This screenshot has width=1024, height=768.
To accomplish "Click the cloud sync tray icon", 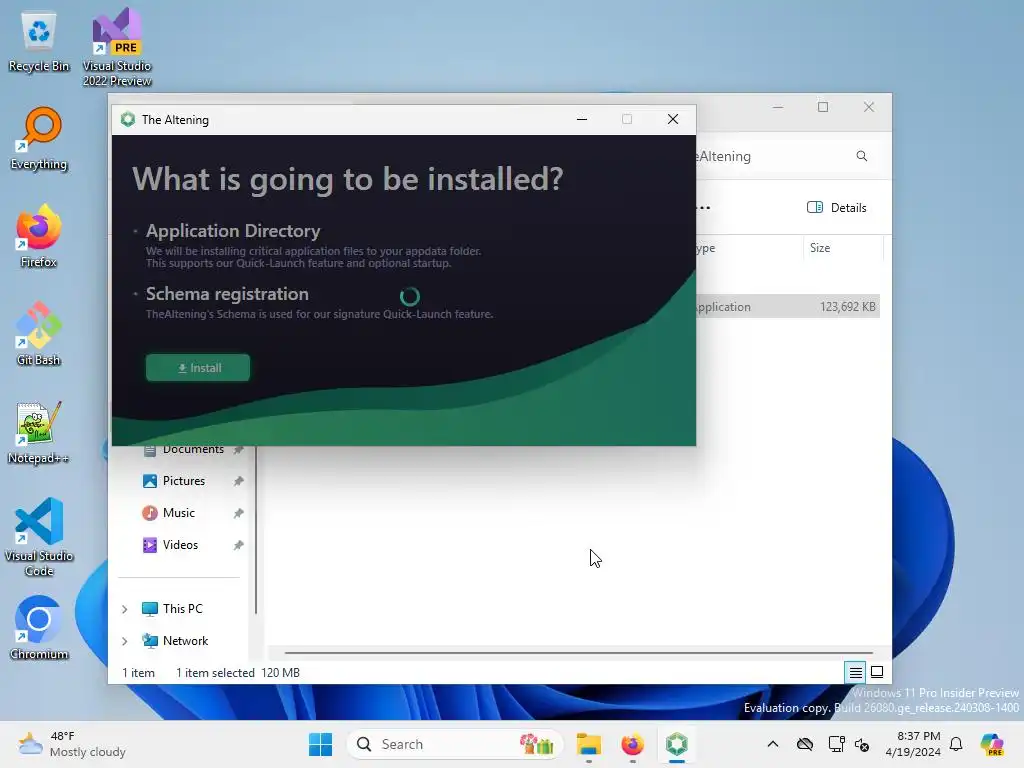I will tap(805, 744).
